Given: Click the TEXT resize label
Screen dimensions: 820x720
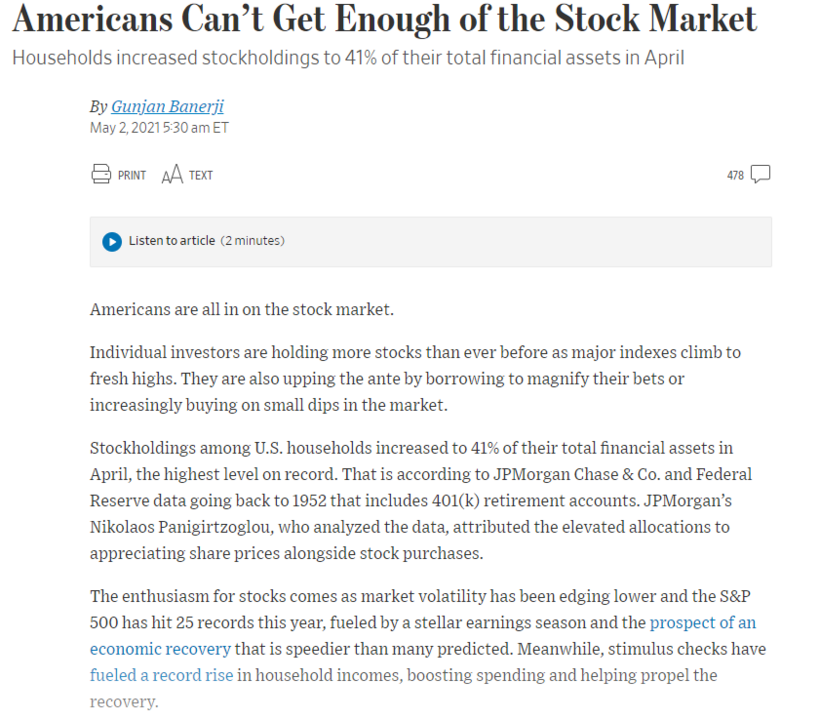Looking at the screenshot, I should tap(201, 174).
